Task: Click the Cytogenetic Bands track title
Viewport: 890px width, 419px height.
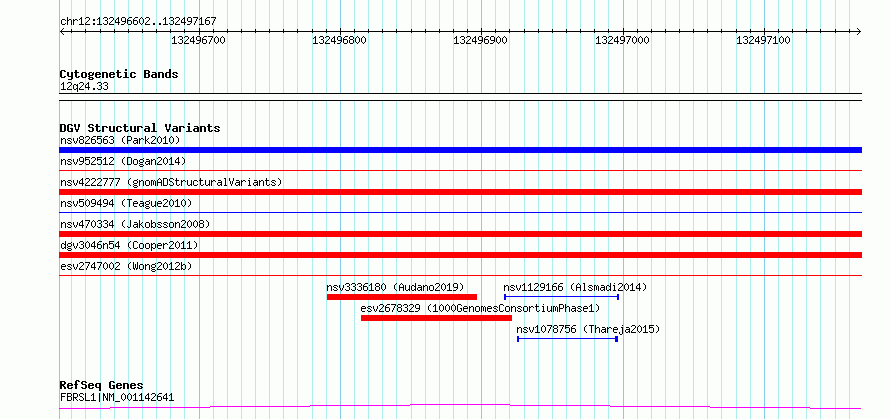Action: click(119, 74)
